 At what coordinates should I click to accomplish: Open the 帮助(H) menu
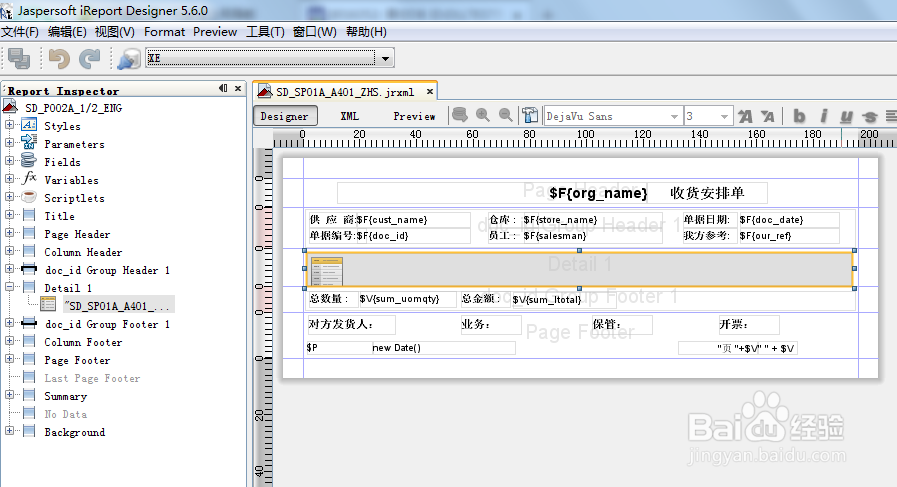(366, 32)
